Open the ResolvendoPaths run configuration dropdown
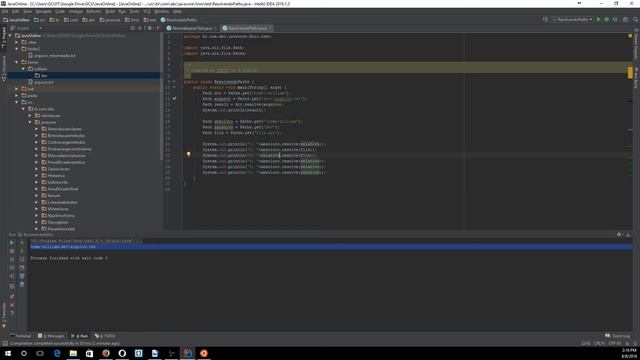The image size is (640, 360). tap(572, 19)
